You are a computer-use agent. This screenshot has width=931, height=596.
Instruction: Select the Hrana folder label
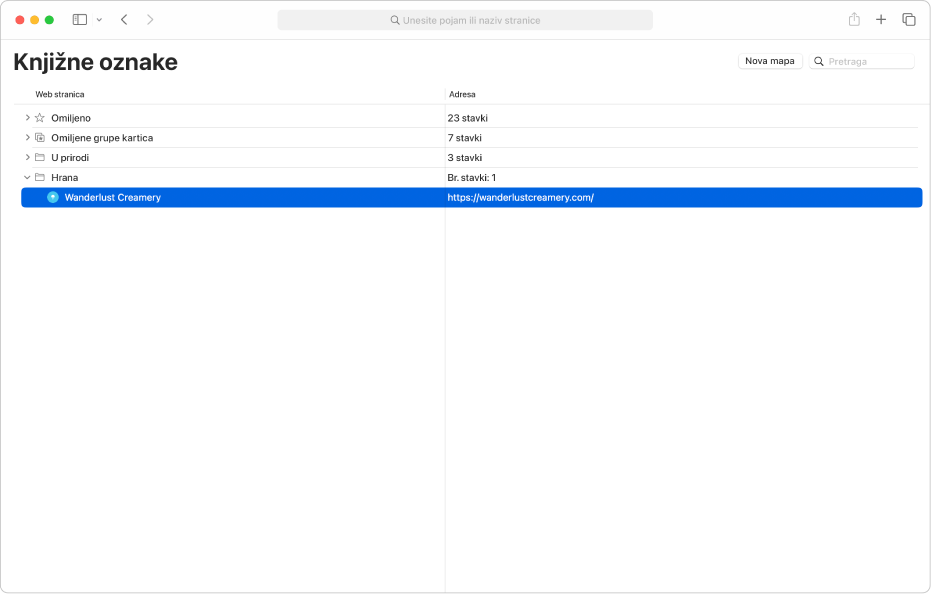[65, 177]
